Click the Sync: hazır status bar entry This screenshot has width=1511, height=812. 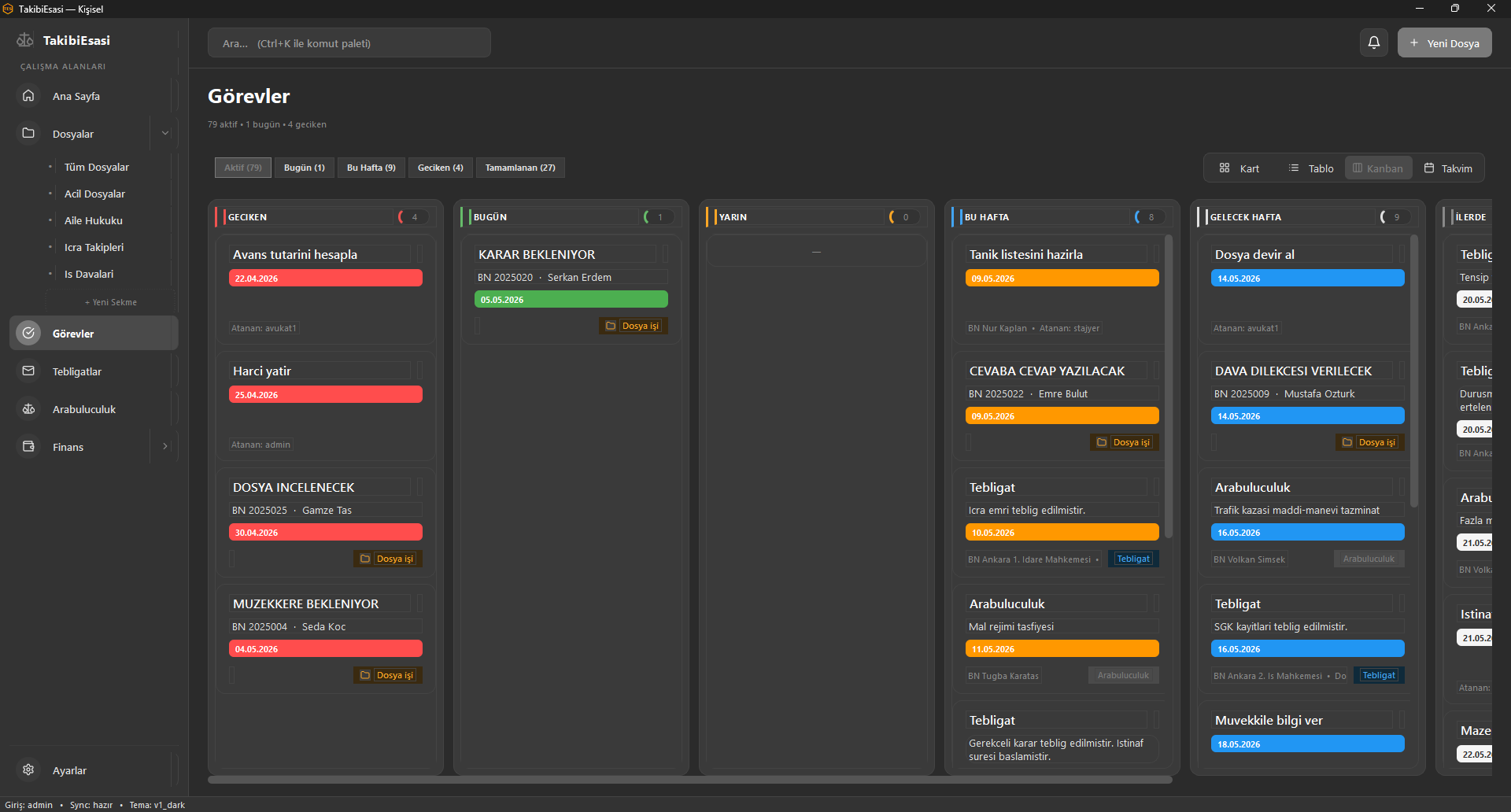pyautogui.click(x=91, y=805)
